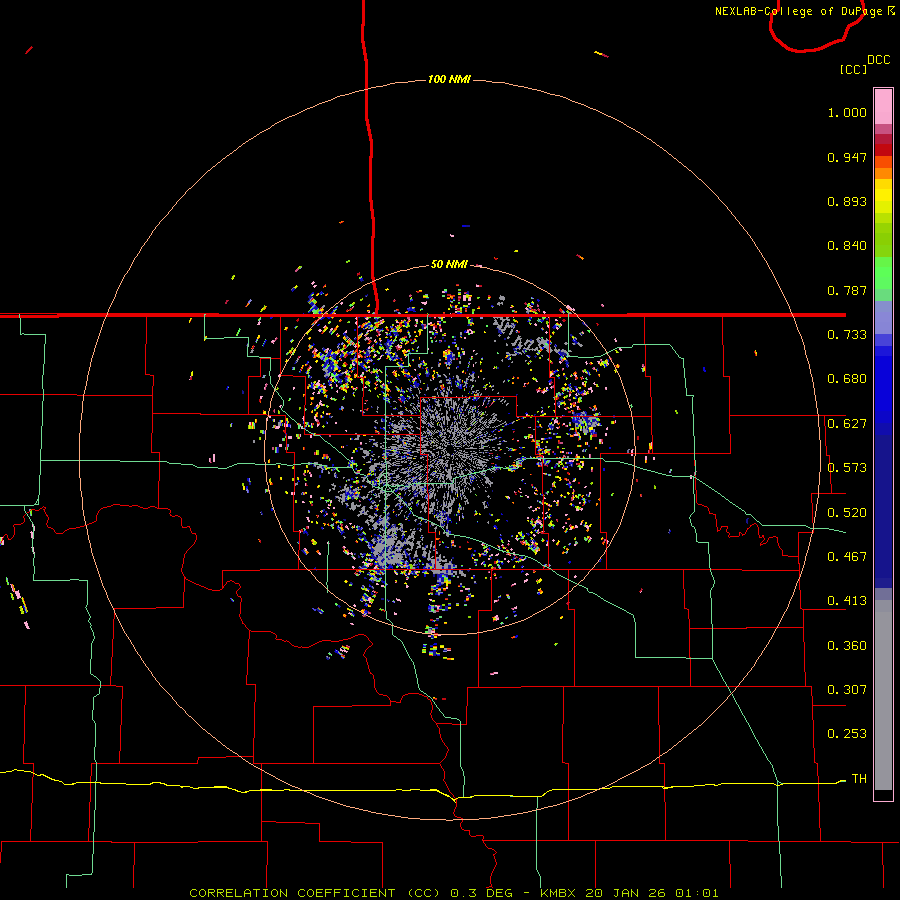Select the 0.573 legend value

(847, 468)
